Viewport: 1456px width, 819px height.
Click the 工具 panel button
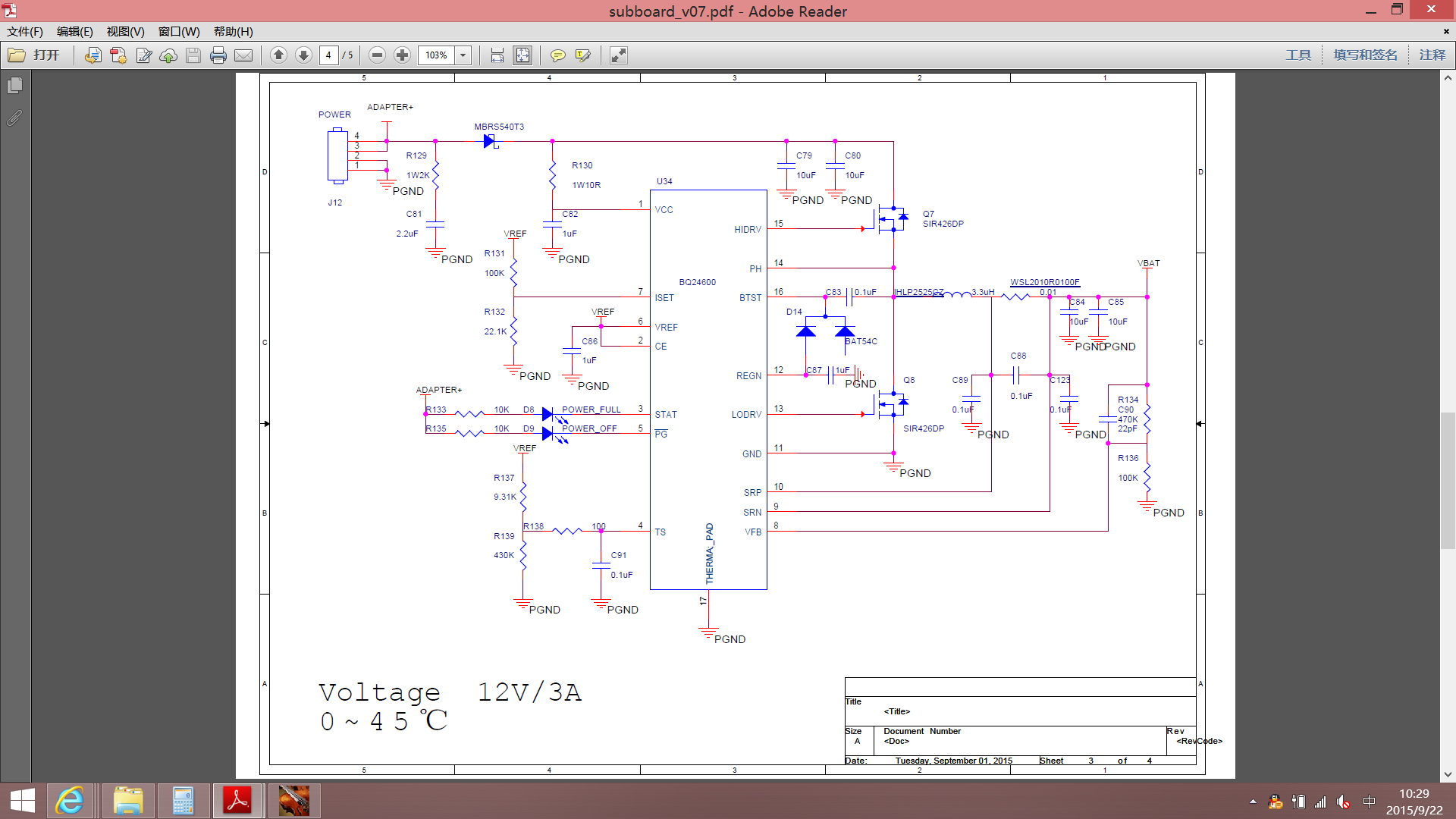click(x=1298, y=55)
